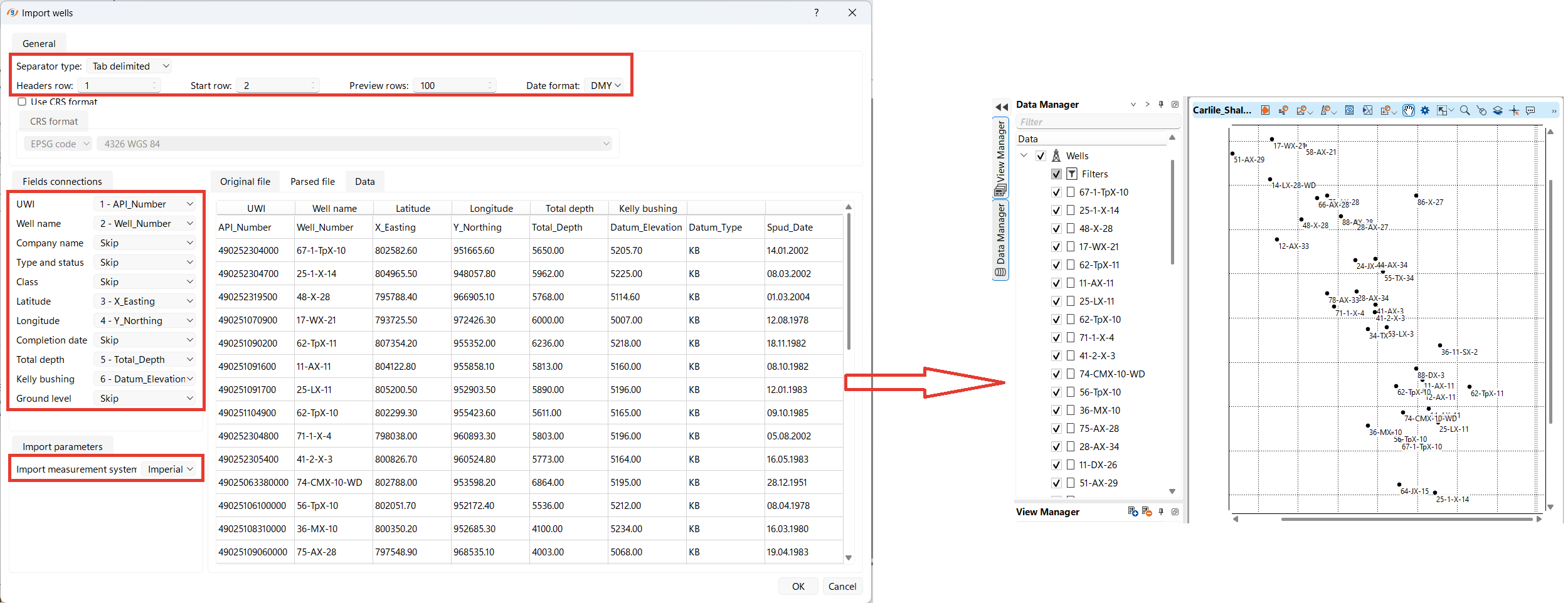Click the Data Manager filter field
The height and width of the screenshot is (603, 1568).
(x=1096, y=122)
